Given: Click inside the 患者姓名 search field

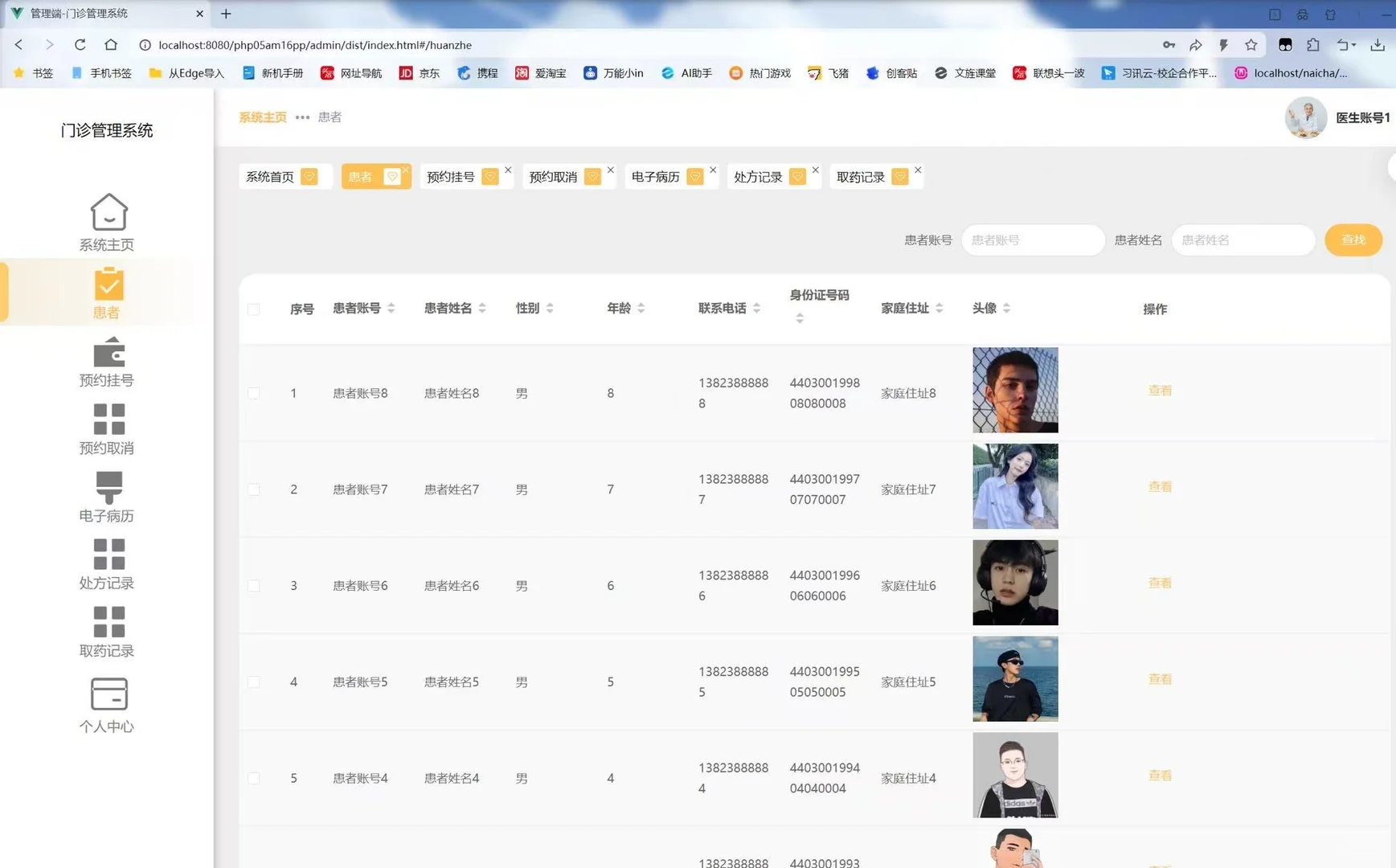Looking at the screenshot, I should pyautogui.click(x=1242, y=240).
